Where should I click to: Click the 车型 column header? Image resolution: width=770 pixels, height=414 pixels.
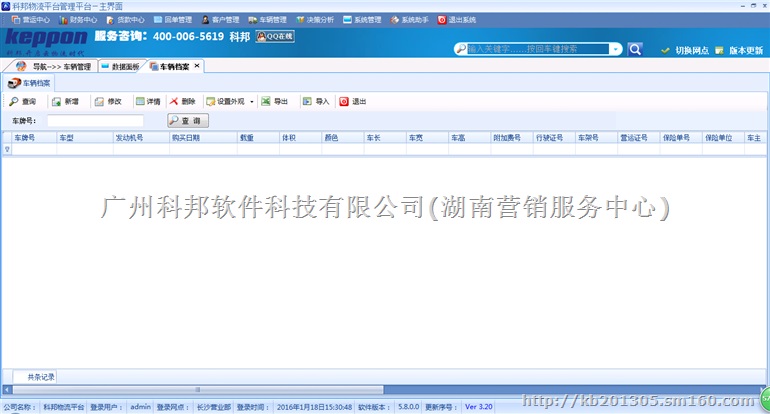click(x=85, y=138)
